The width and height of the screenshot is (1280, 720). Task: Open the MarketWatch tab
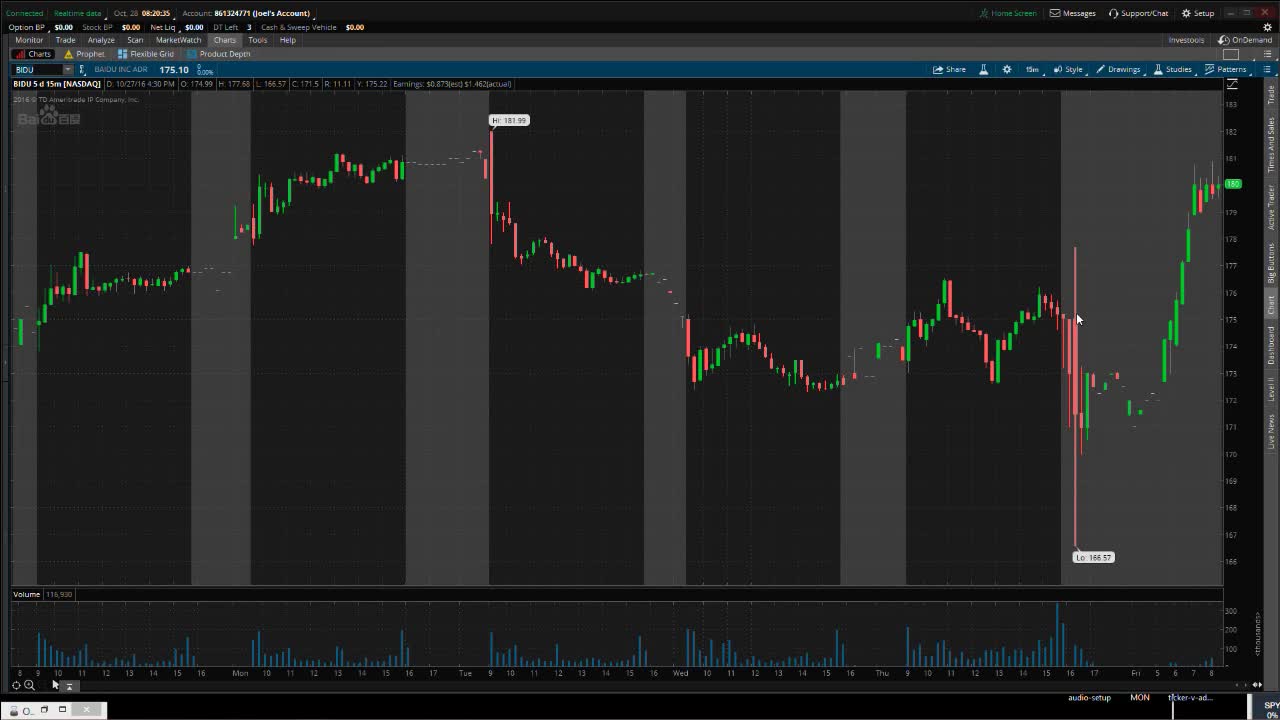click(x=178, y=40)
